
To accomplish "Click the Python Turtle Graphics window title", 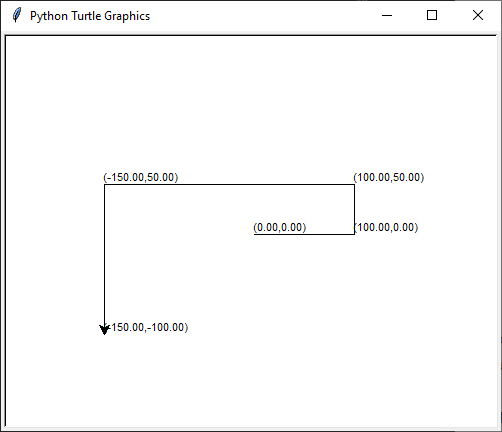I will [90, 16].
